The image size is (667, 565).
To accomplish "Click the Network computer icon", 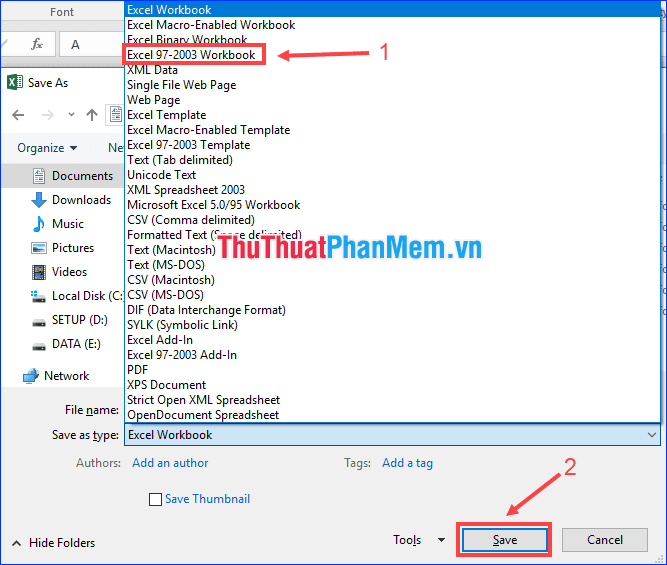I will click(x=31, y=376).
